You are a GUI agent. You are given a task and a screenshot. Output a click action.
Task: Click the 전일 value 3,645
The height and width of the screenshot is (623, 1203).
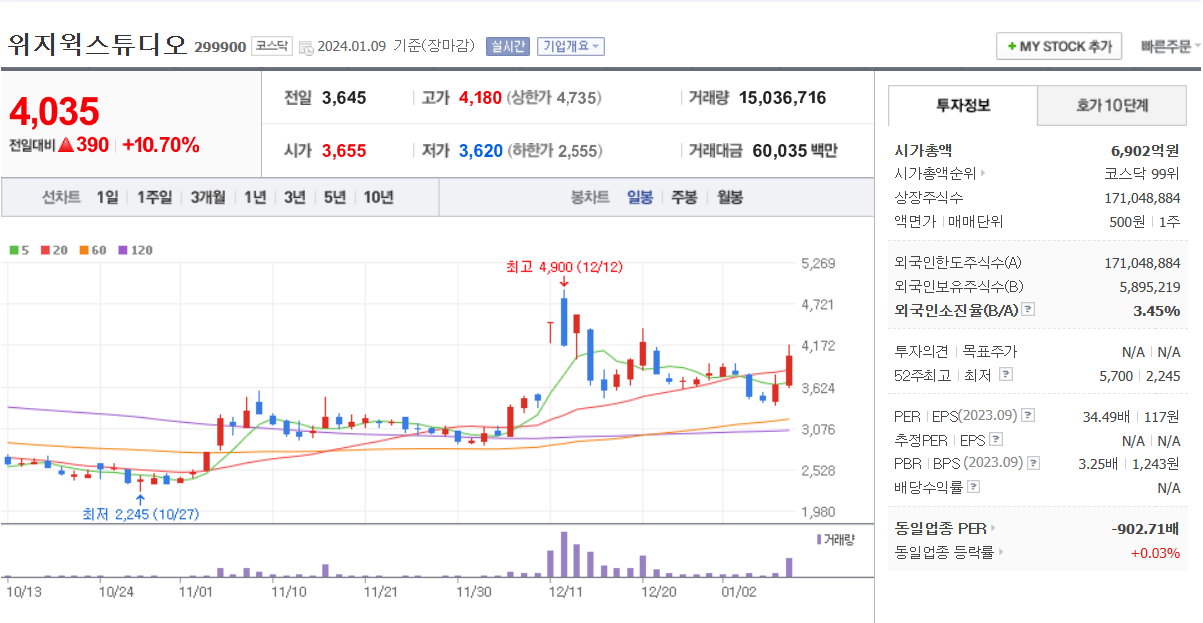point(344,97)
